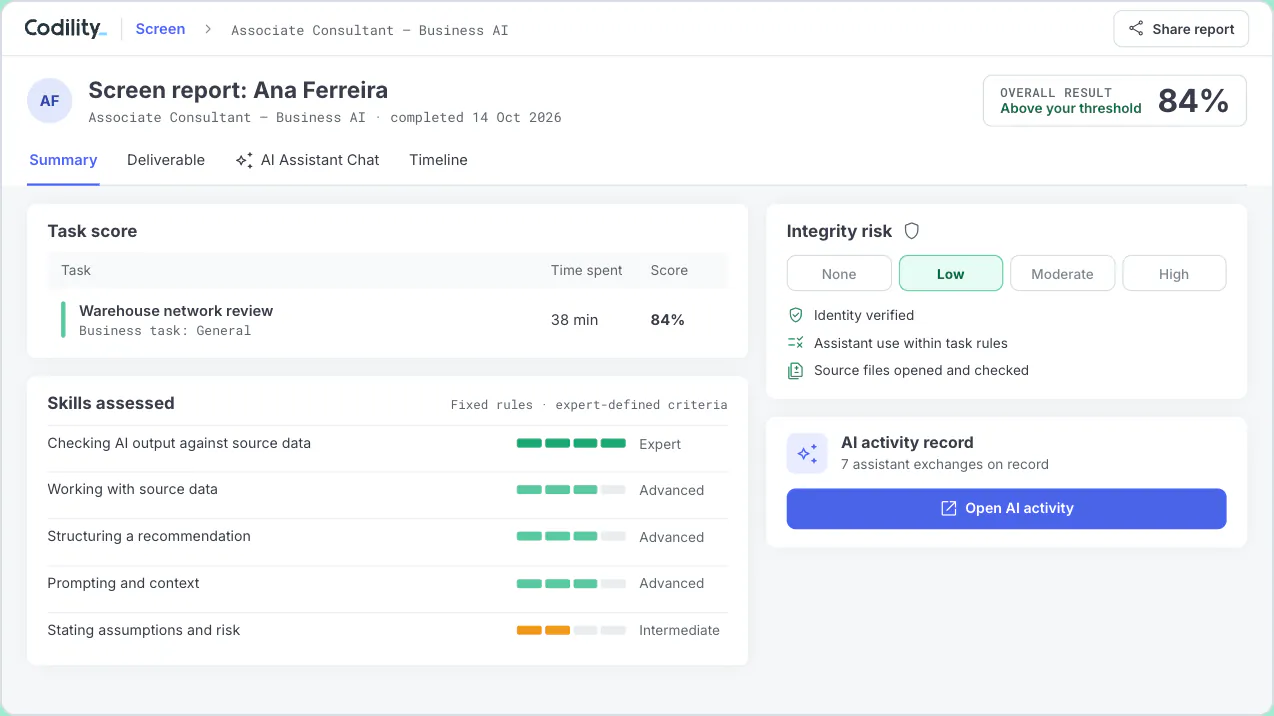Click the AI activity record sparkle icon
The width and height of the screenshot is (1274, 716).
click(807, 453)
